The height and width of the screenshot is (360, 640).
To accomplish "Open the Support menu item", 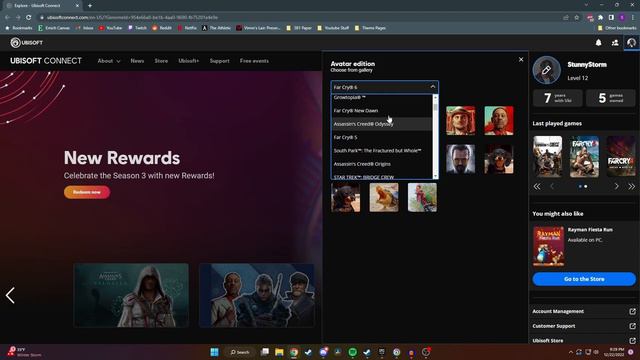I will click(x=220, y=61).
